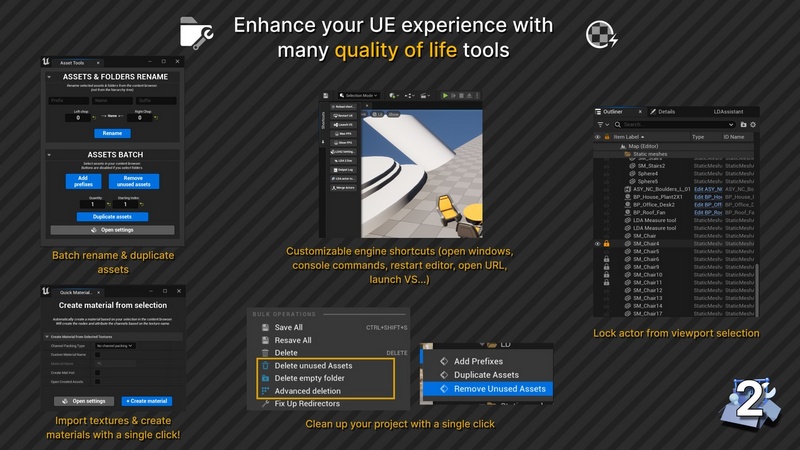Switch to the Details tab
This screenshot has height=450, width=800.
point(667,112)
